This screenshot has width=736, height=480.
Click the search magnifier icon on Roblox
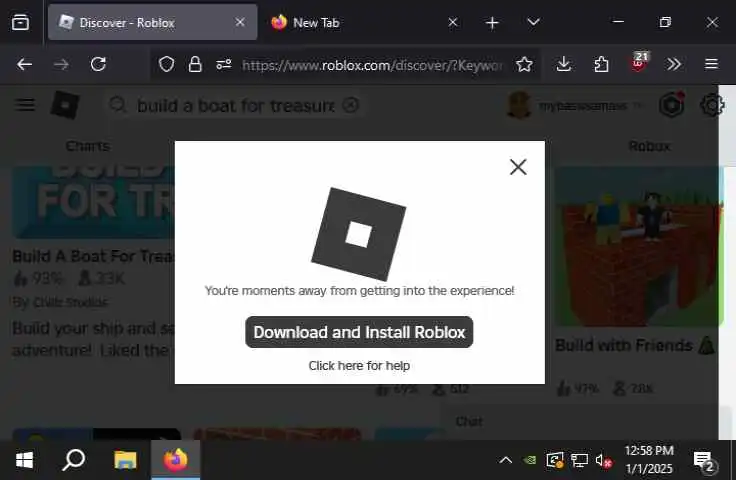[118, 105]
